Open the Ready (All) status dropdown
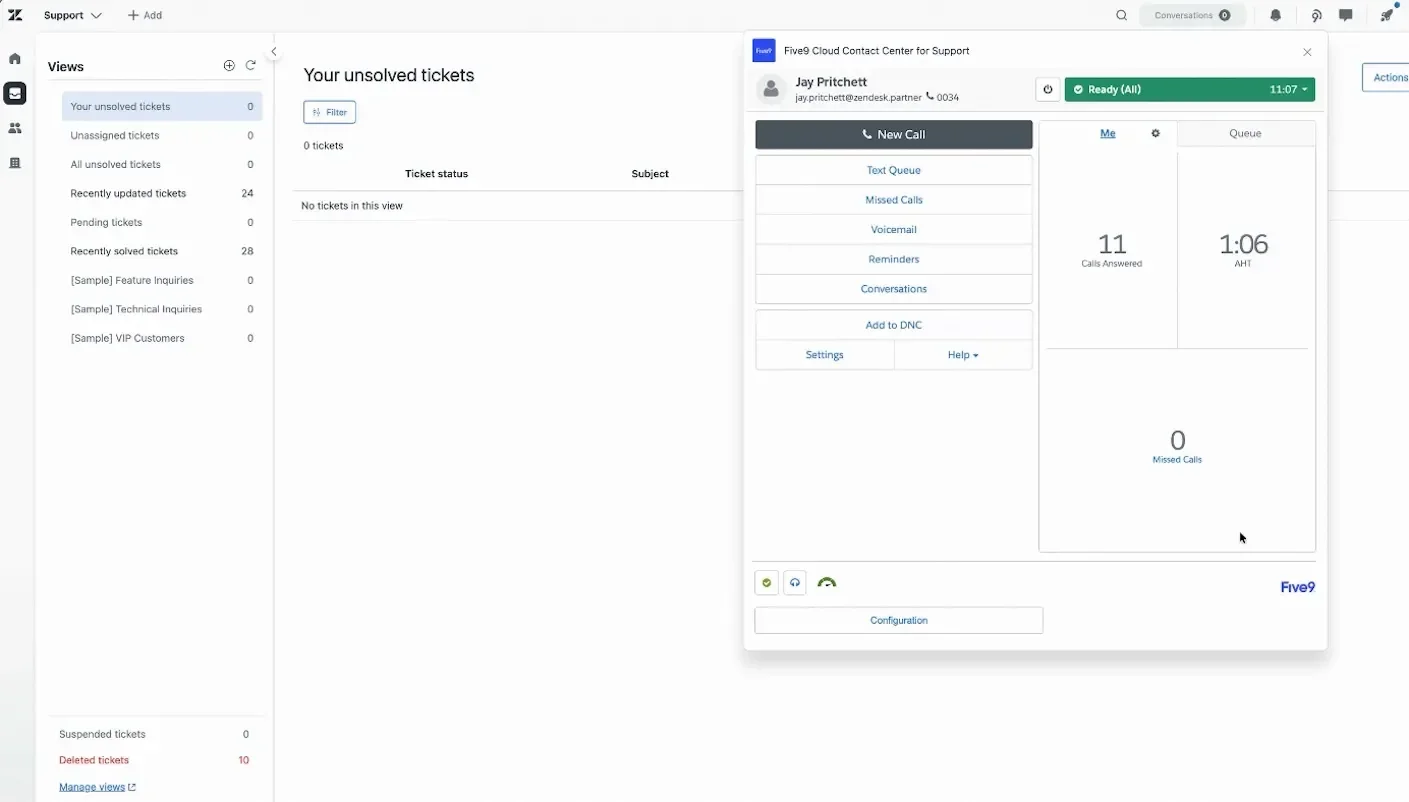 pyautogui.click(x=1190, y=89)
